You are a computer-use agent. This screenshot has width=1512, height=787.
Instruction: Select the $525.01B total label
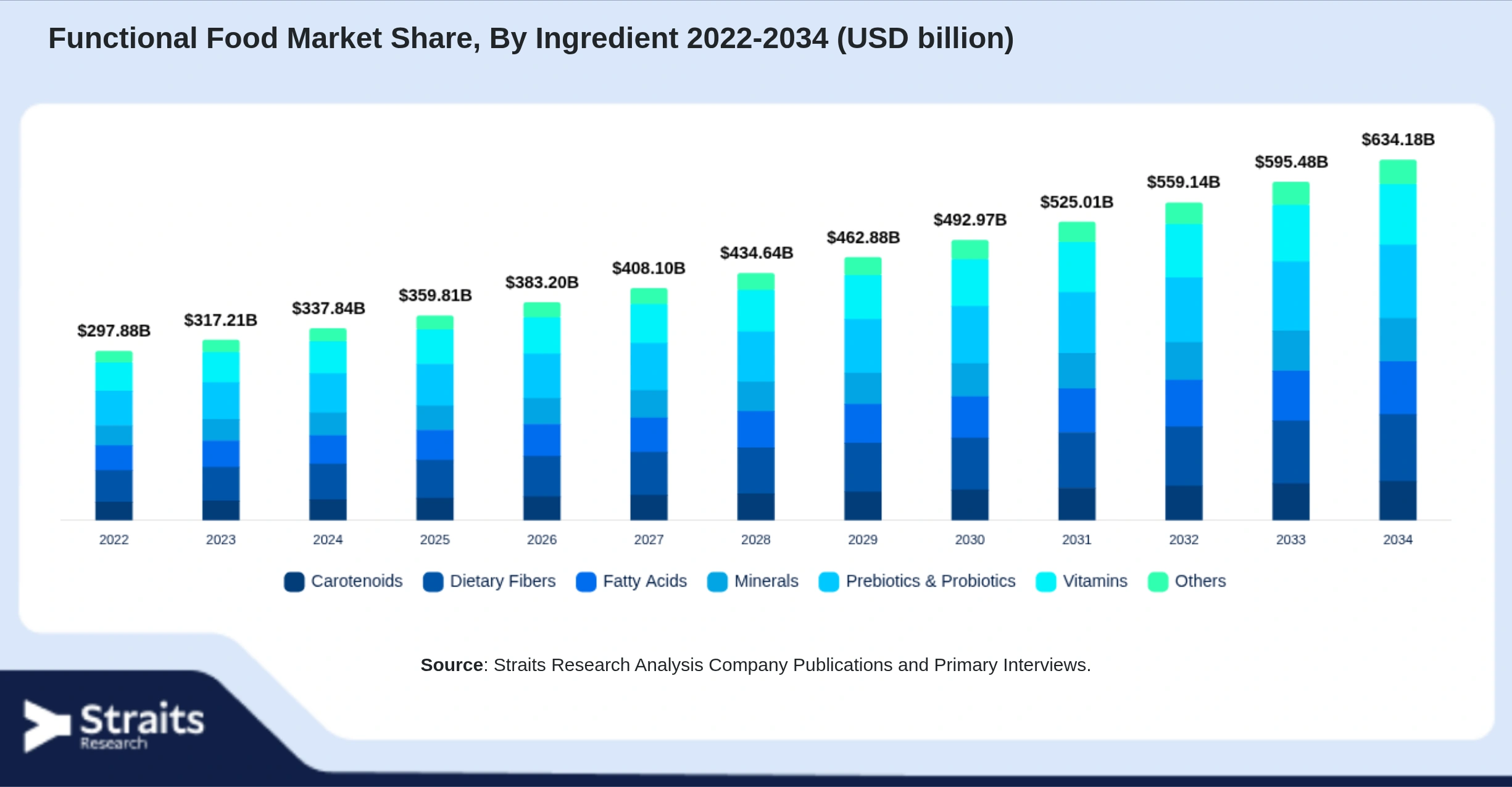pos(1077,202)
